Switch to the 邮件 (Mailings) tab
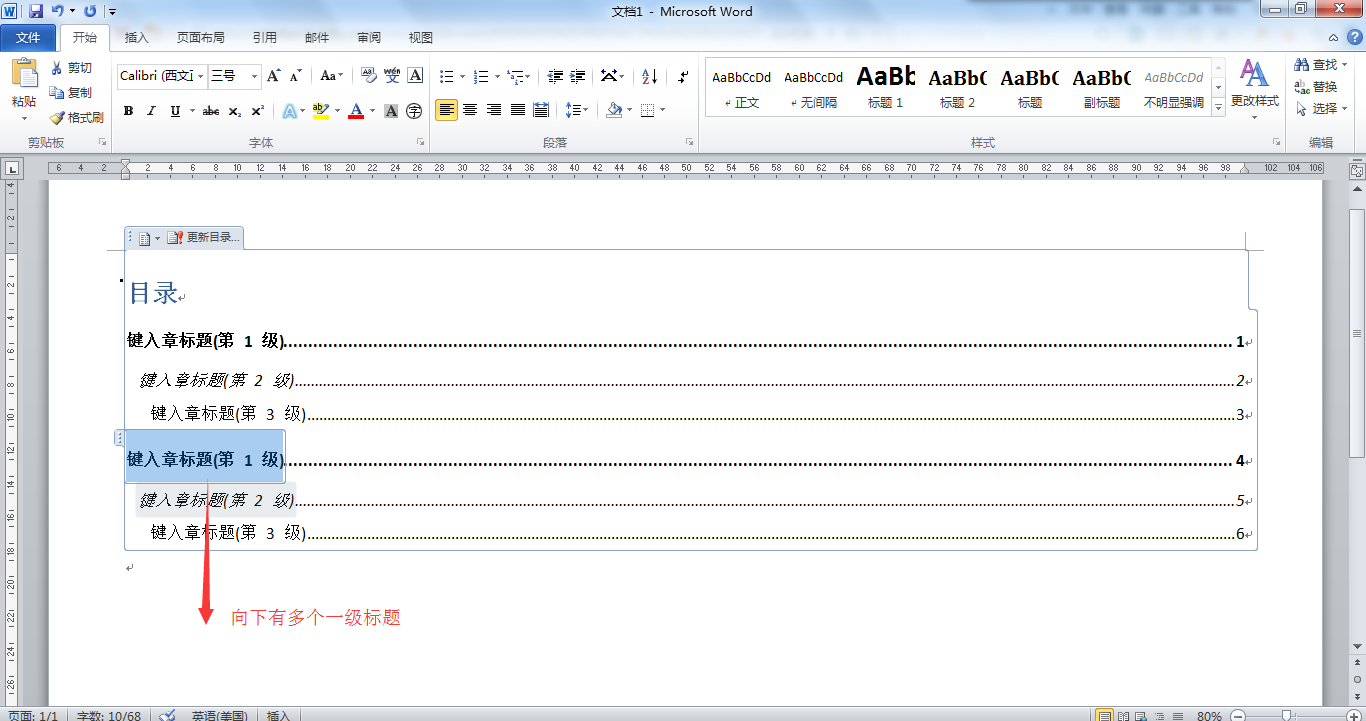 tap(317, 38)
